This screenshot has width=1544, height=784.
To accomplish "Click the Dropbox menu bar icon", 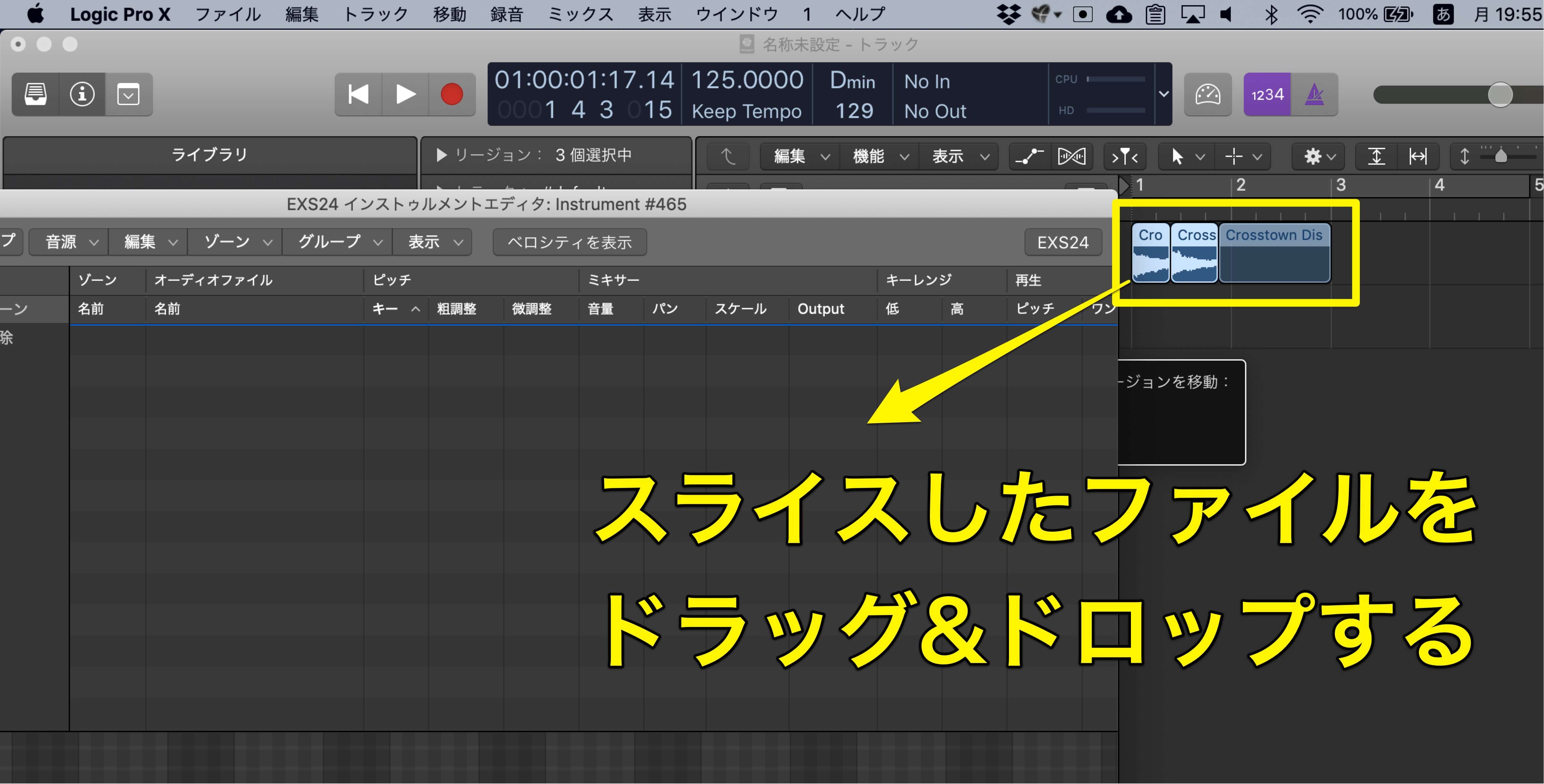I will point(1009,14).
